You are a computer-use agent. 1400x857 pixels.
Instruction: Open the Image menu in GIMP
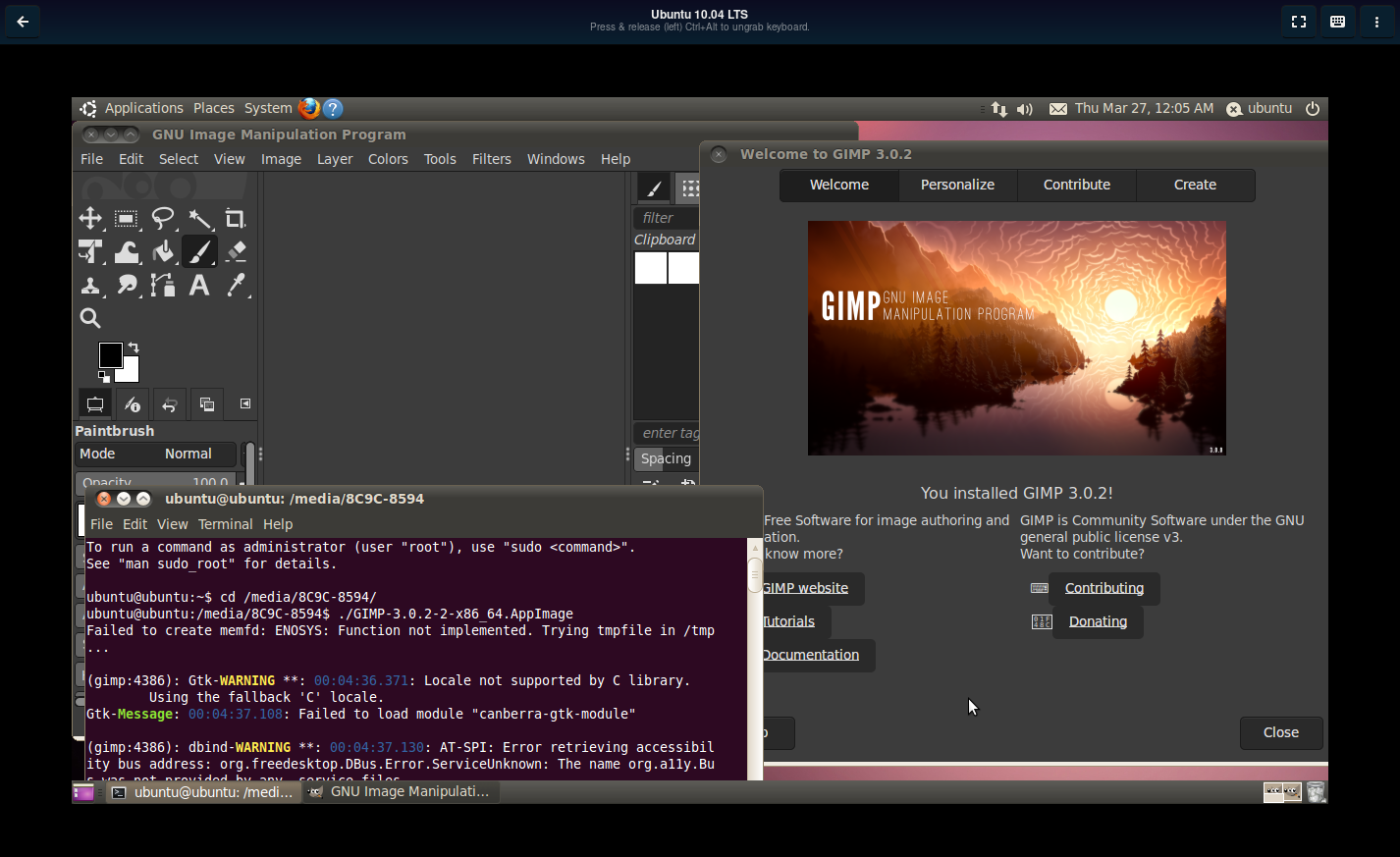click(281, 159)
